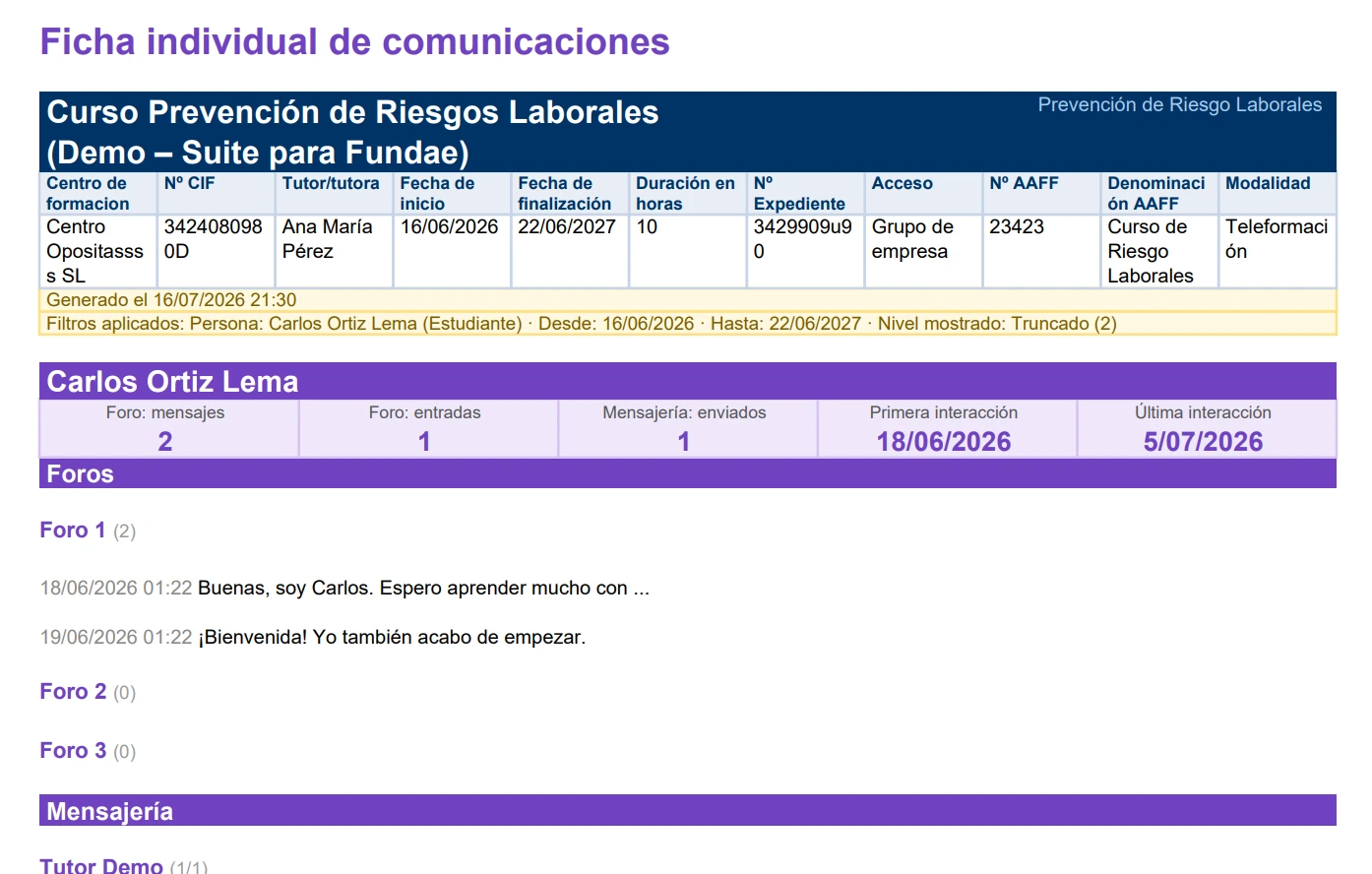1372x874 pixels.
Task: Click the timestamp '19/06/2026 01:22'
Action: 116,637
